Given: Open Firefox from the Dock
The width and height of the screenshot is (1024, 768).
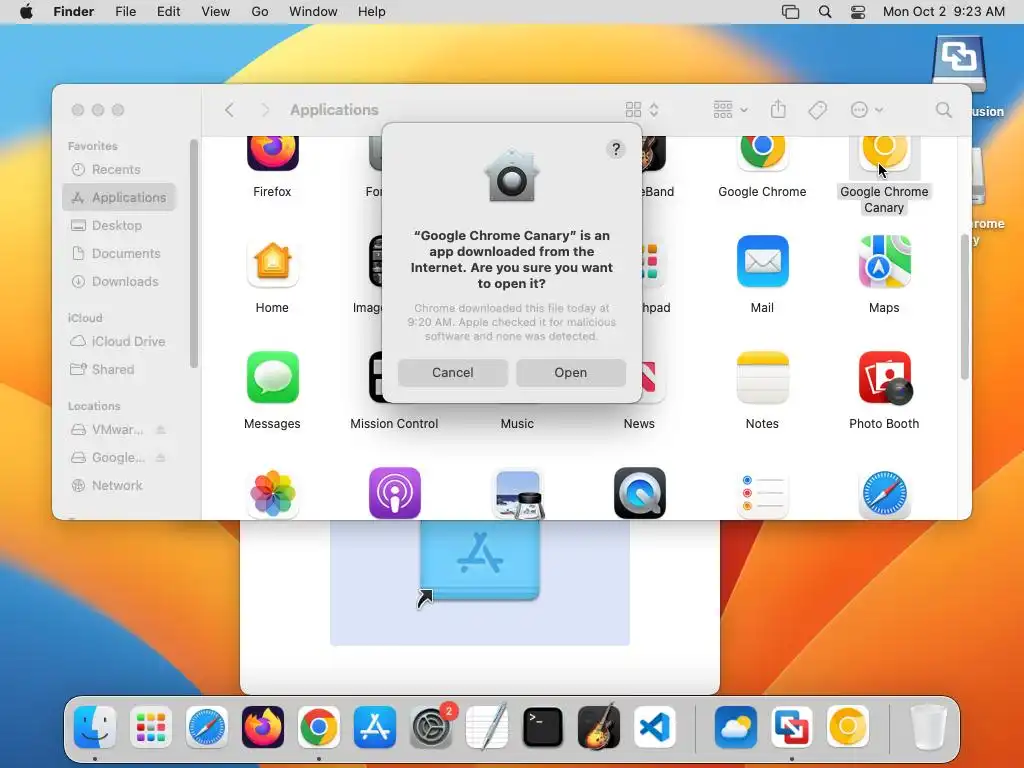Looking at the screenshot, I should (x=263, y=727).
